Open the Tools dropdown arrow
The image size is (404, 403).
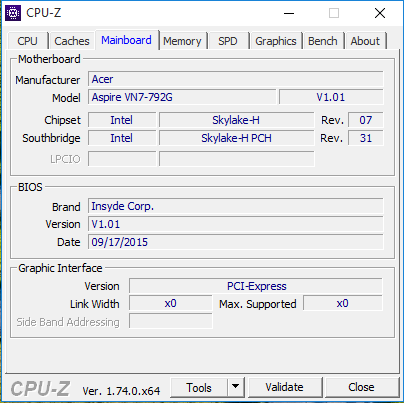click(236, 387)
